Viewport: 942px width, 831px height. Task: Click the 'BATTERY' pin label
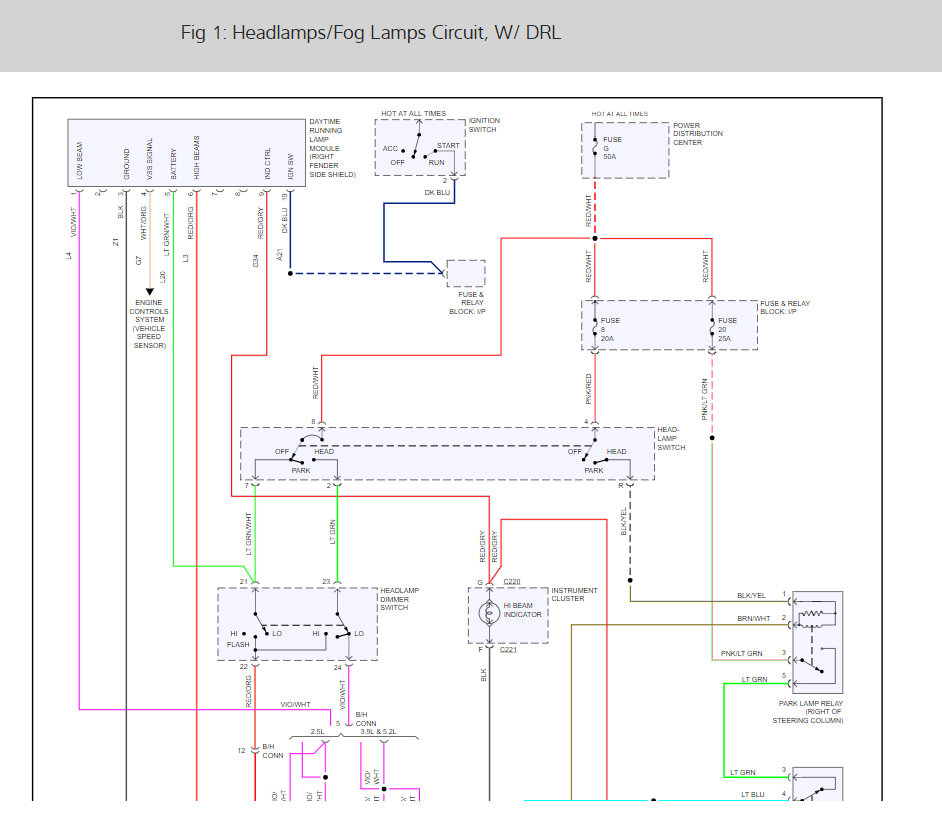point(174,163)
